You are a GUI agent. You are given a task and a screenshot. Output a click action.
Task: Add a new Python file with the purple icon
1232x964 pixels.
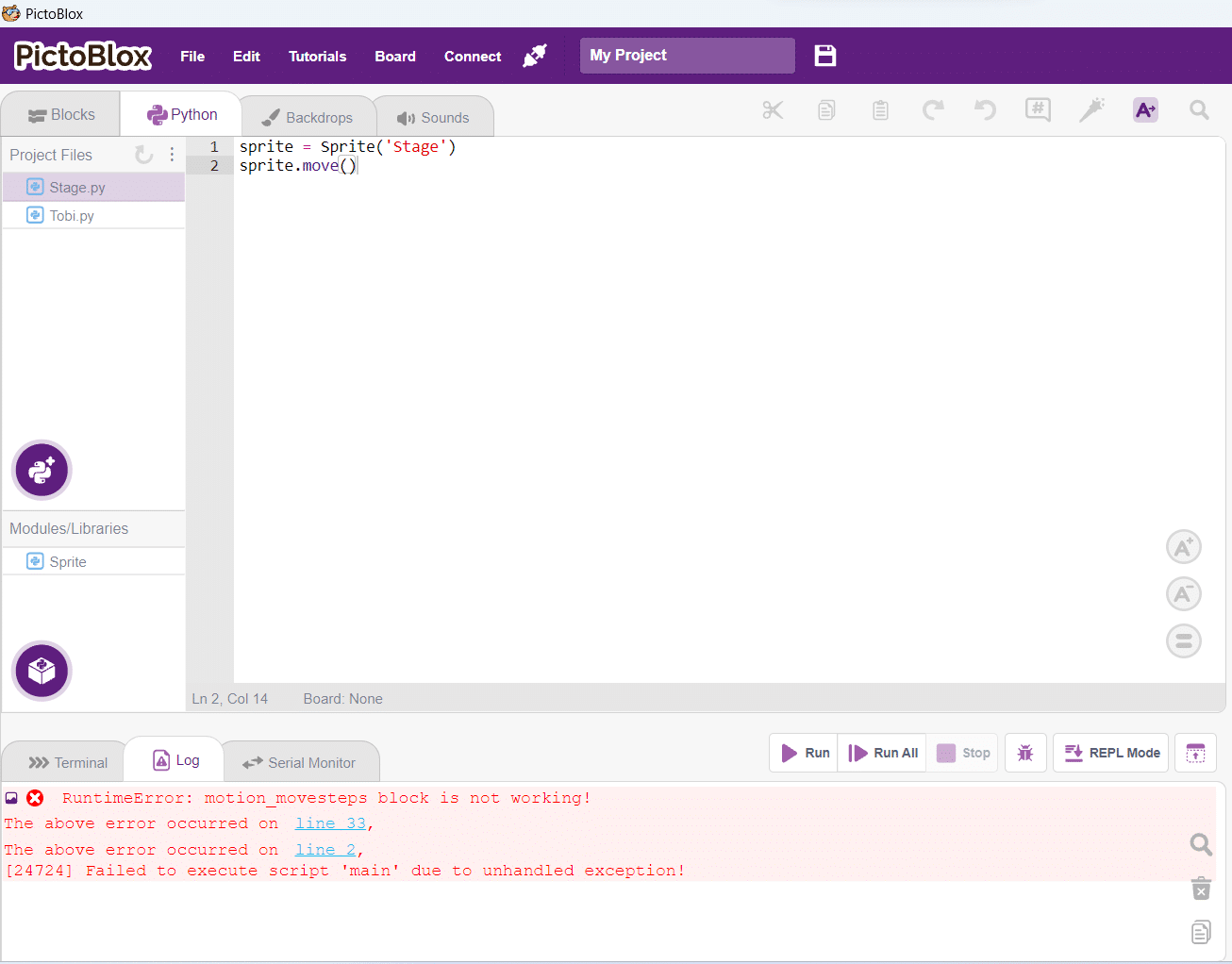coord(42,470)
